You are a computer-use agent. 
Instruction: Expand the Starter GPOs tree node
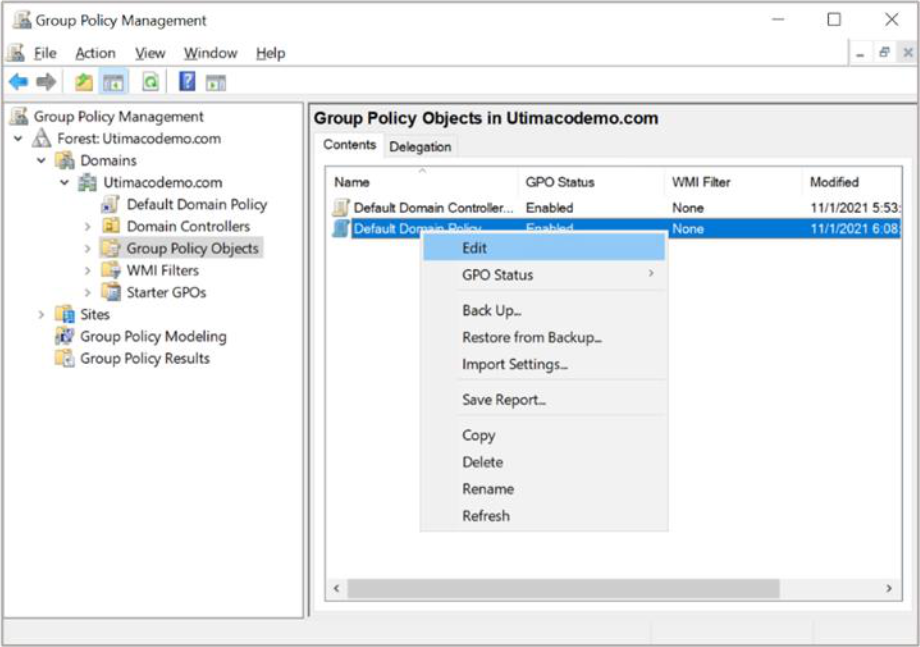click(88, 293)
